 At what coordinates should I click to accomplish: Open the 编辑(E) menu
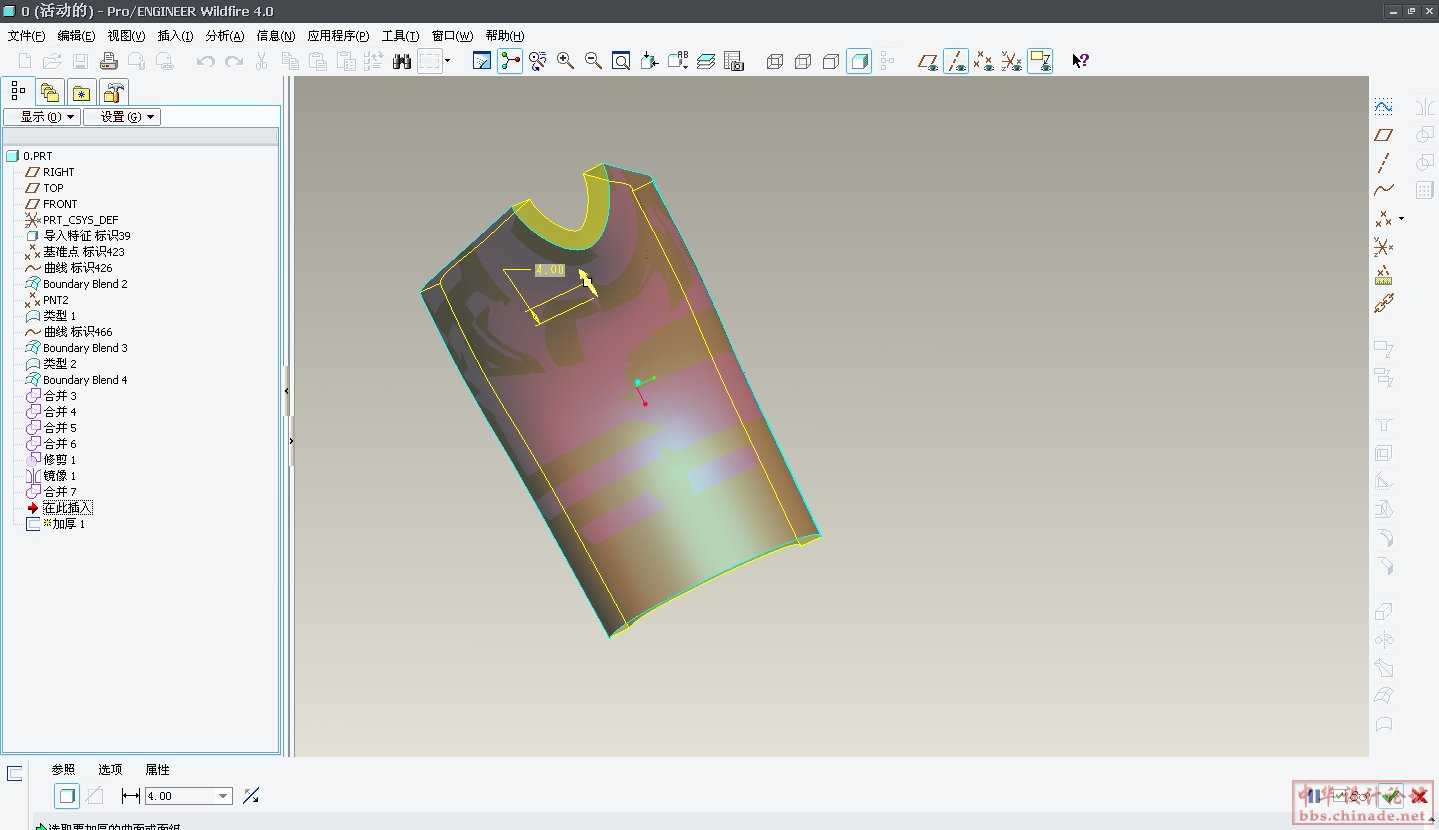click(x=76, y=36)
